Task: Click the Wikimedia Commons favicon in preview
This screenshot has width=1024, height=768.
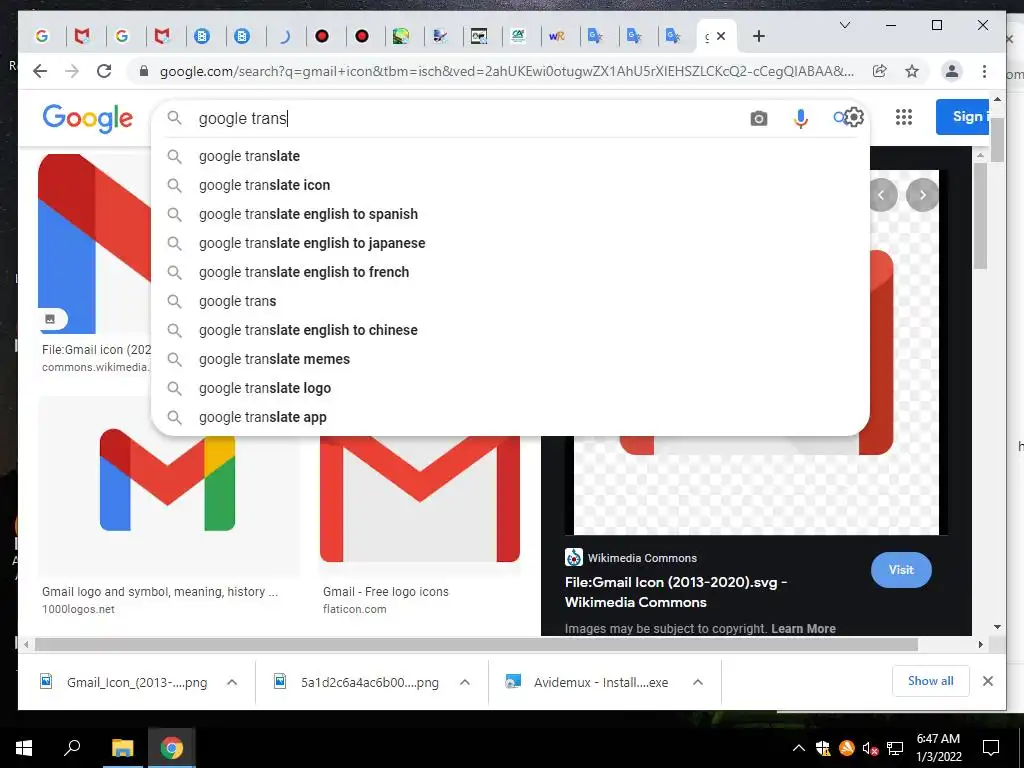Action: (573, 557)
